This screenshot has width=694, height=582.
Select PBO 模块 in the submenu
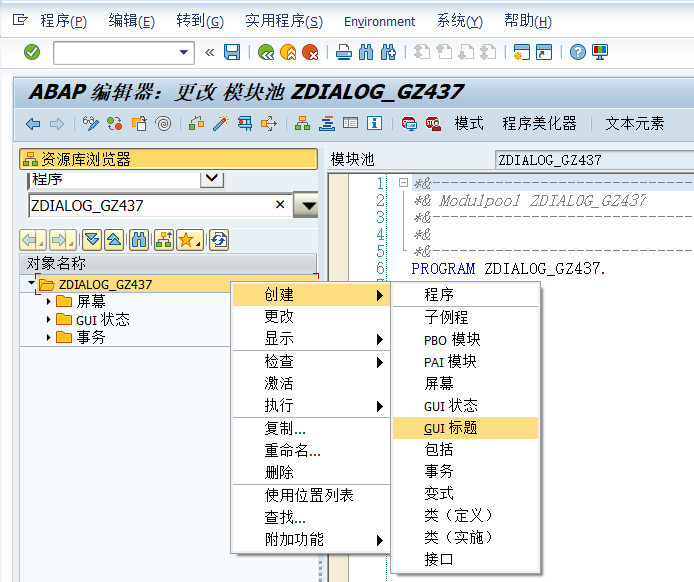(x=466, y=339)
